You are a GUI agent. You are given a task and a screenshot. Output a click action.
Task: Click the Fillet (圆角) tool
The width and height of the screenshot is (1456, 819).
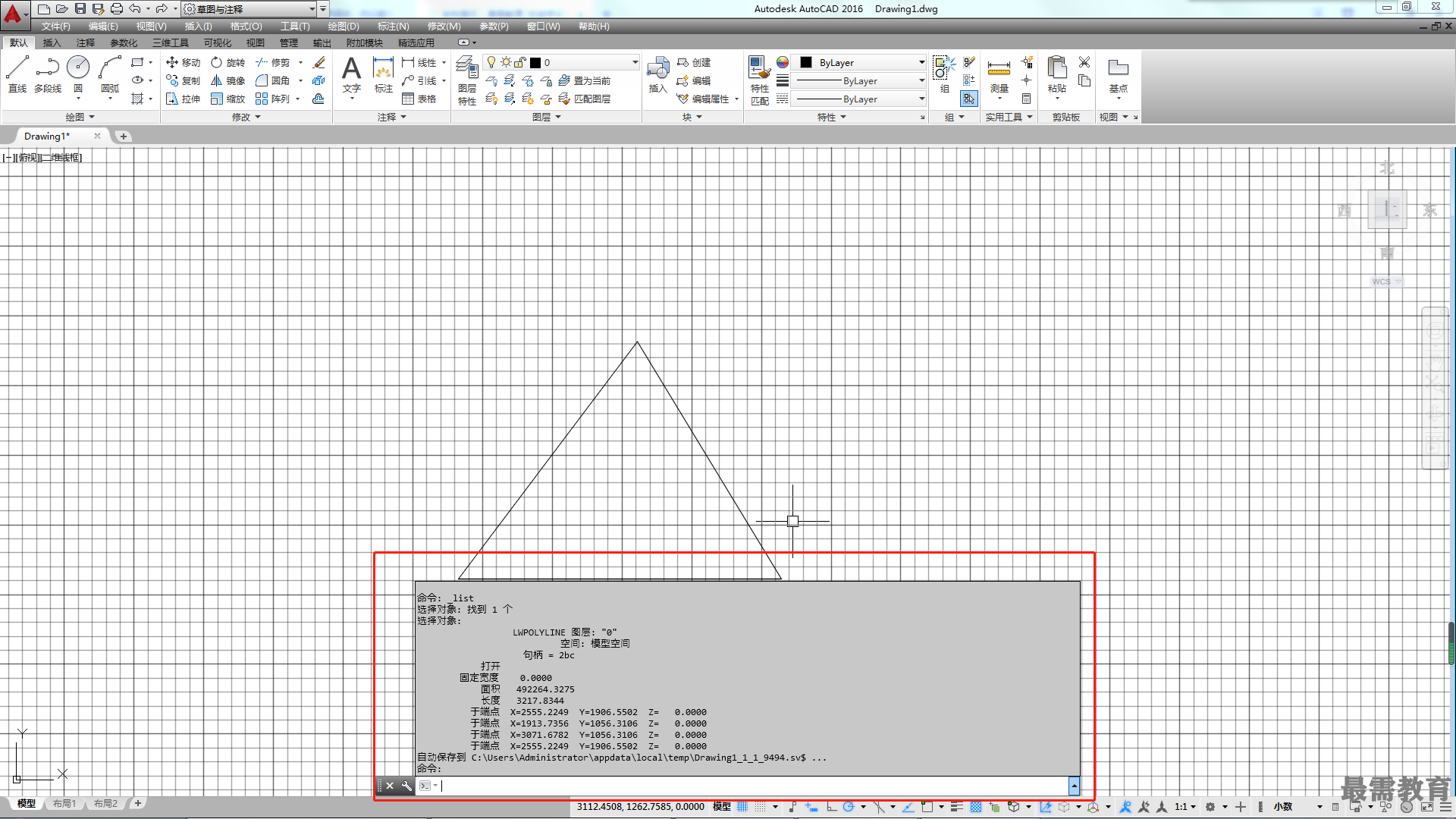[273, 80]
